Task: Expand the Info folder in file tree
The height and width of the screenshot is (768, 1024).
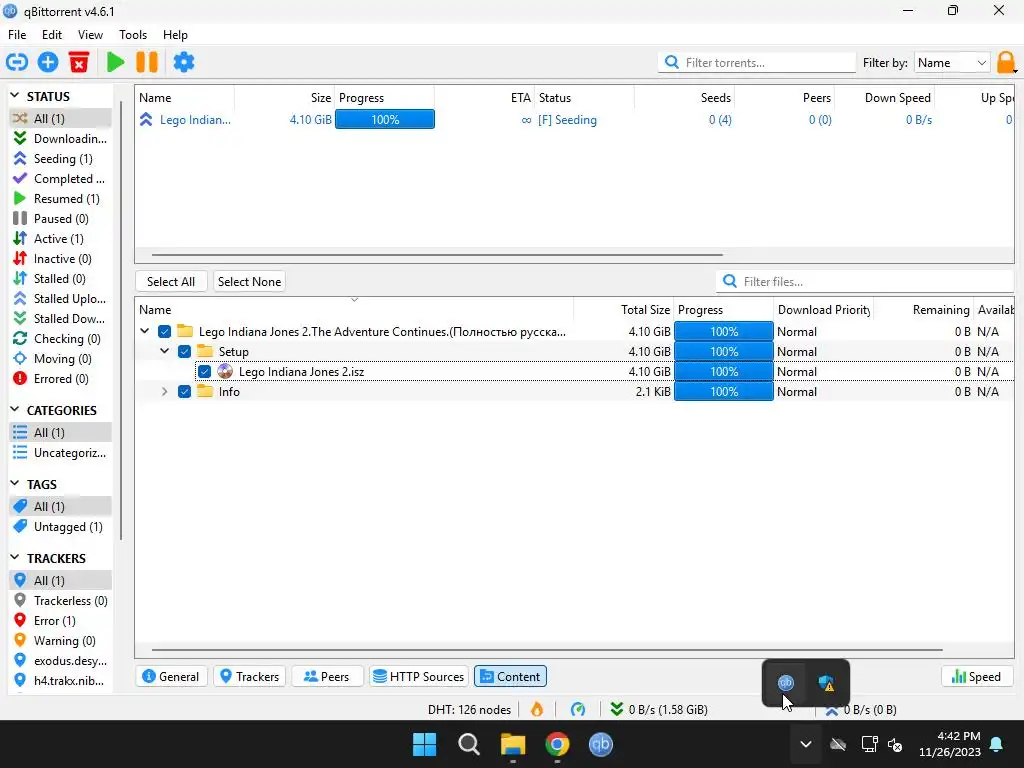Action: coord(165,392)
